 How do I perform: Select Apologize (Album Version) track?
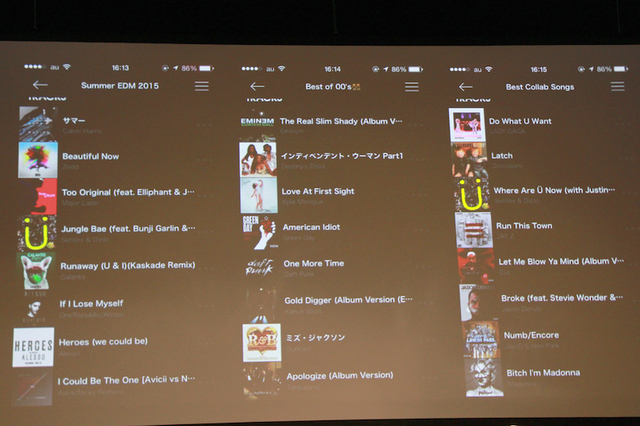(x=338, y=375)
